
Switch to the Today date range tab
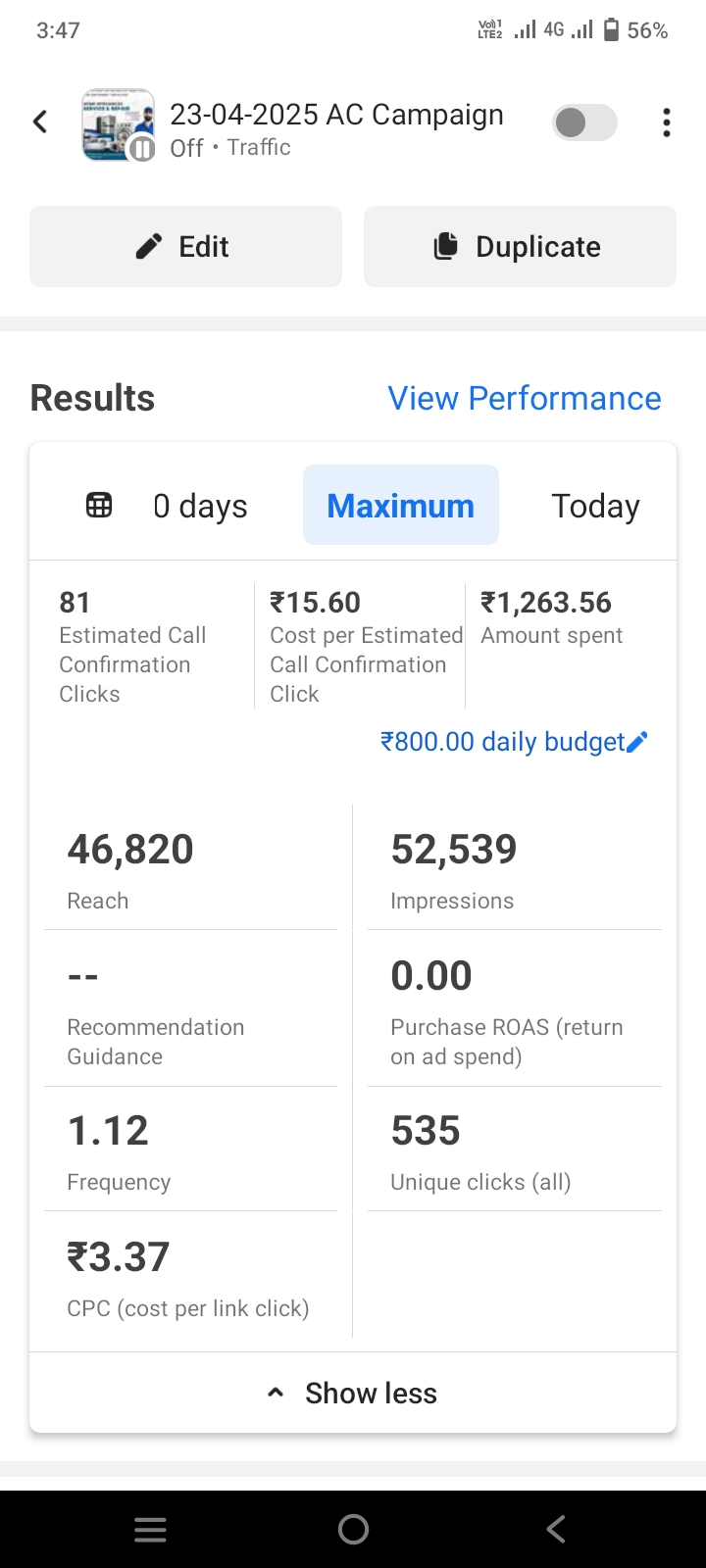click(595, 506)
